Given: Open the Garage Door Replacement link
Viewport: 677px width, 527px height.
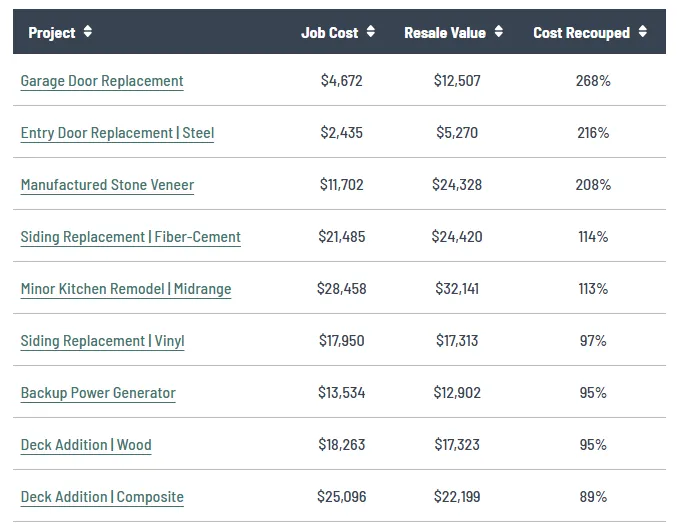Looking at the screenshot, I should (102, 81).
